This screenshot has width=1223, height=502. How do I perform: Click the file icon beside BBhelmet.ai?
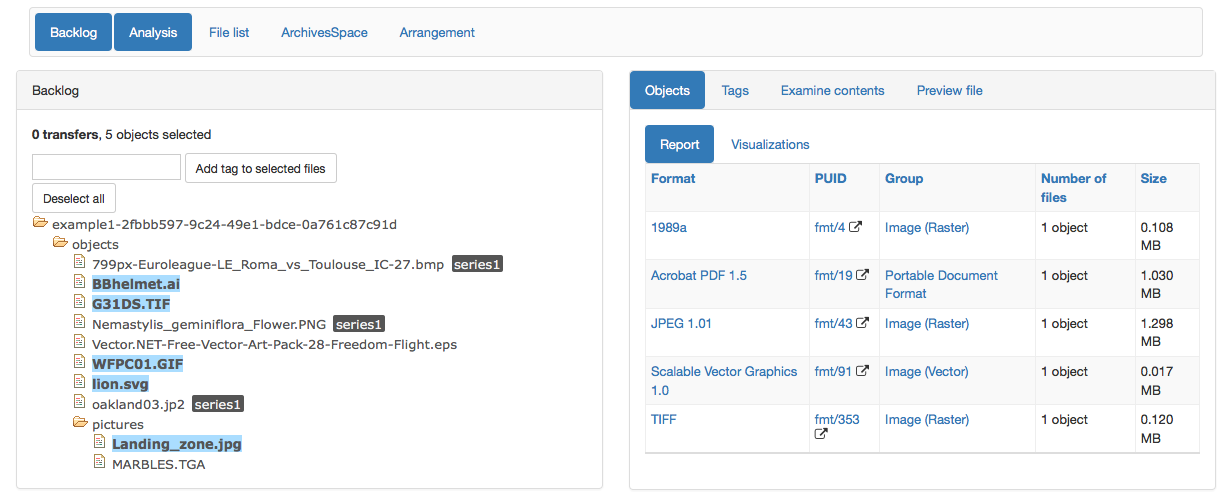(x=79, y=283)
